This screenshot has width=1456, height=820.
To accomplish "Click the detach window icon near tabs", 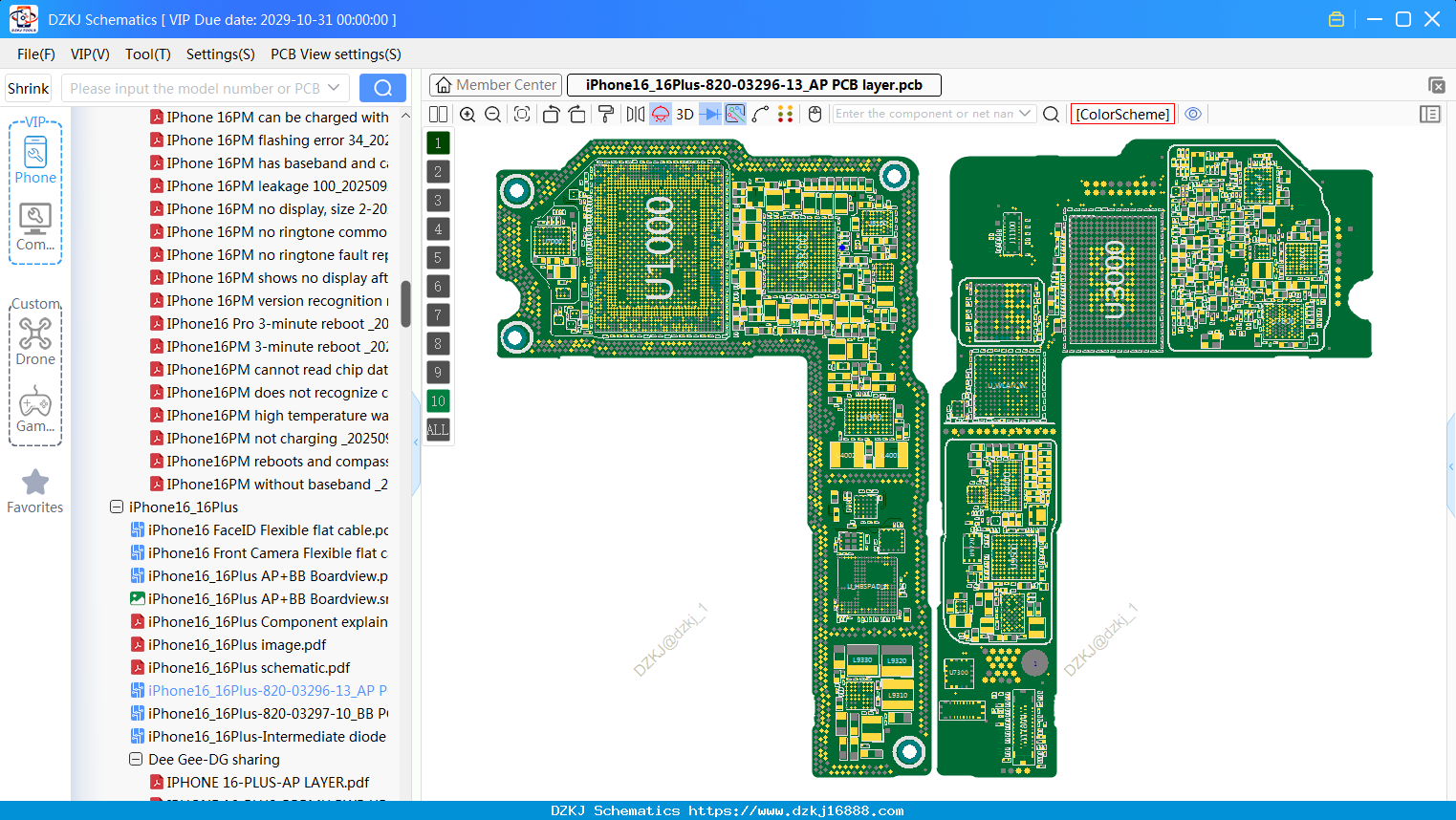I will click(1436, 85).
